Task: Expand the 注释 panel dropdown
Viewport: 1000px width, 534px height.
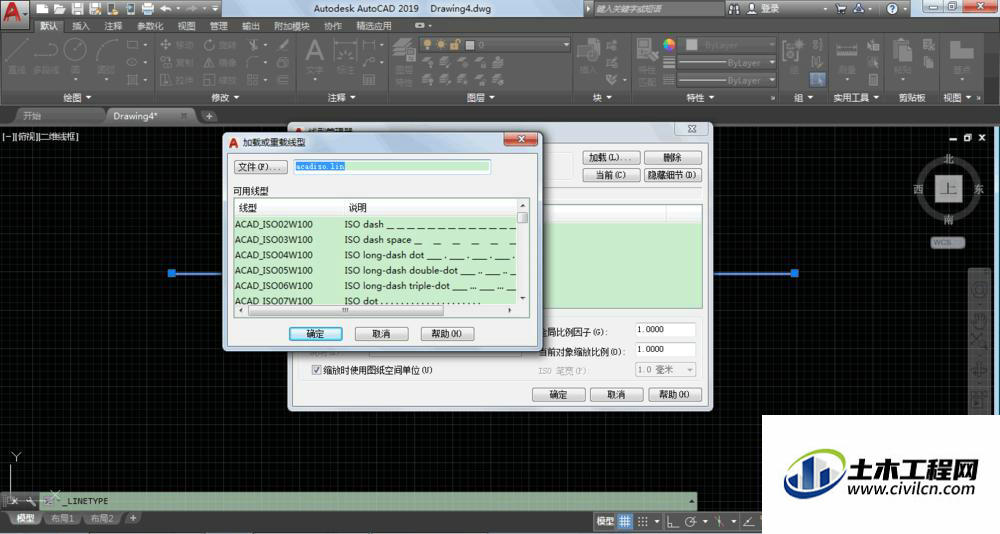Action: point(342,98)
